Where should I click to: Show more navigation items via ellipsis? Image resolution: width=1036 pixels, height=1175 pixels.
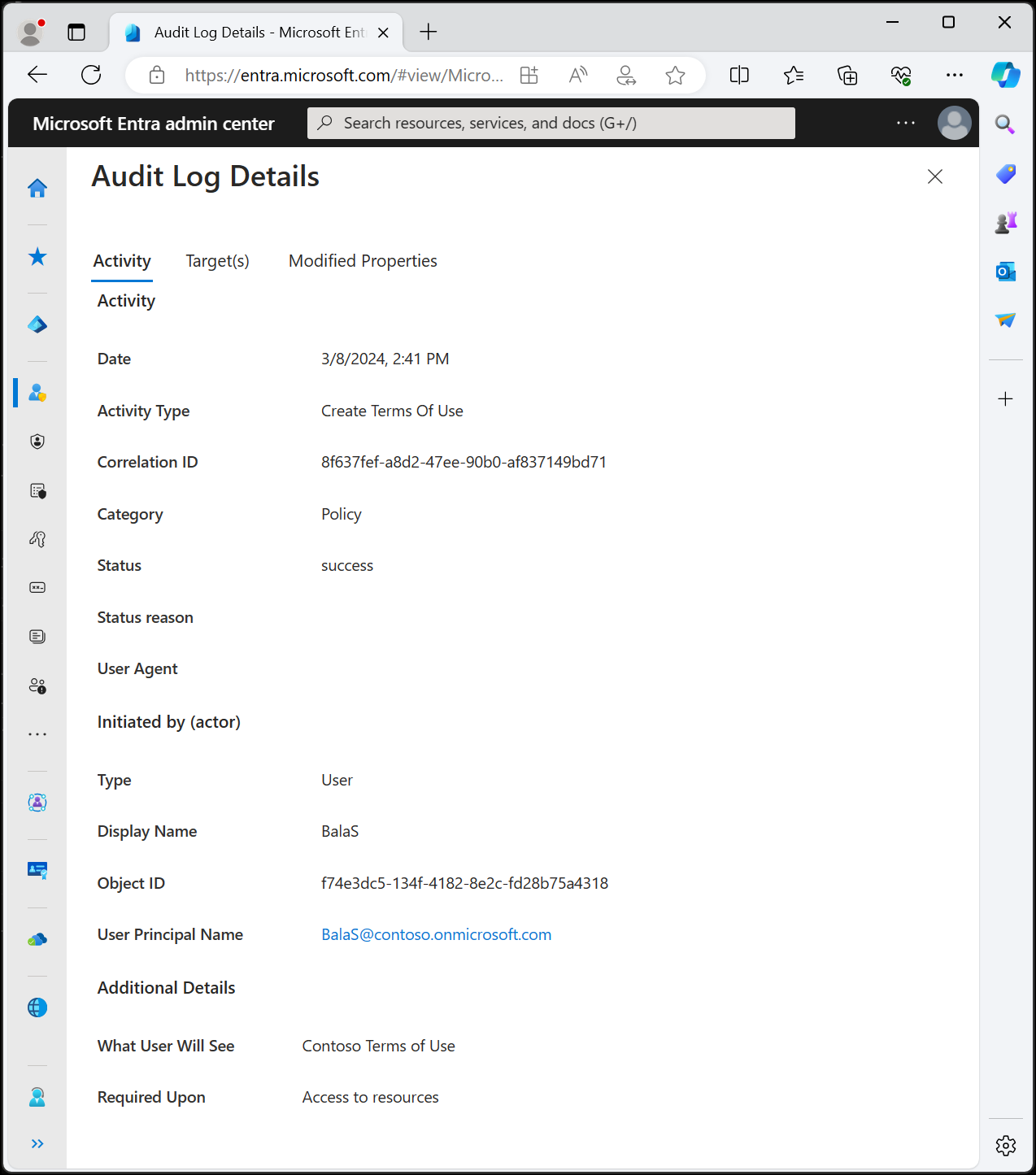click(x=37, y=733)
